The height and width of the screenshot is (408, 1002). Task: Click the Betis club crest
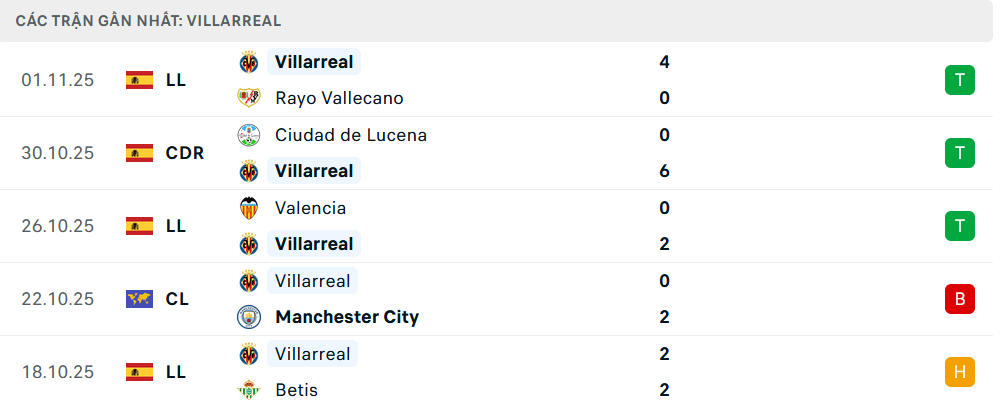click(248, 390)
